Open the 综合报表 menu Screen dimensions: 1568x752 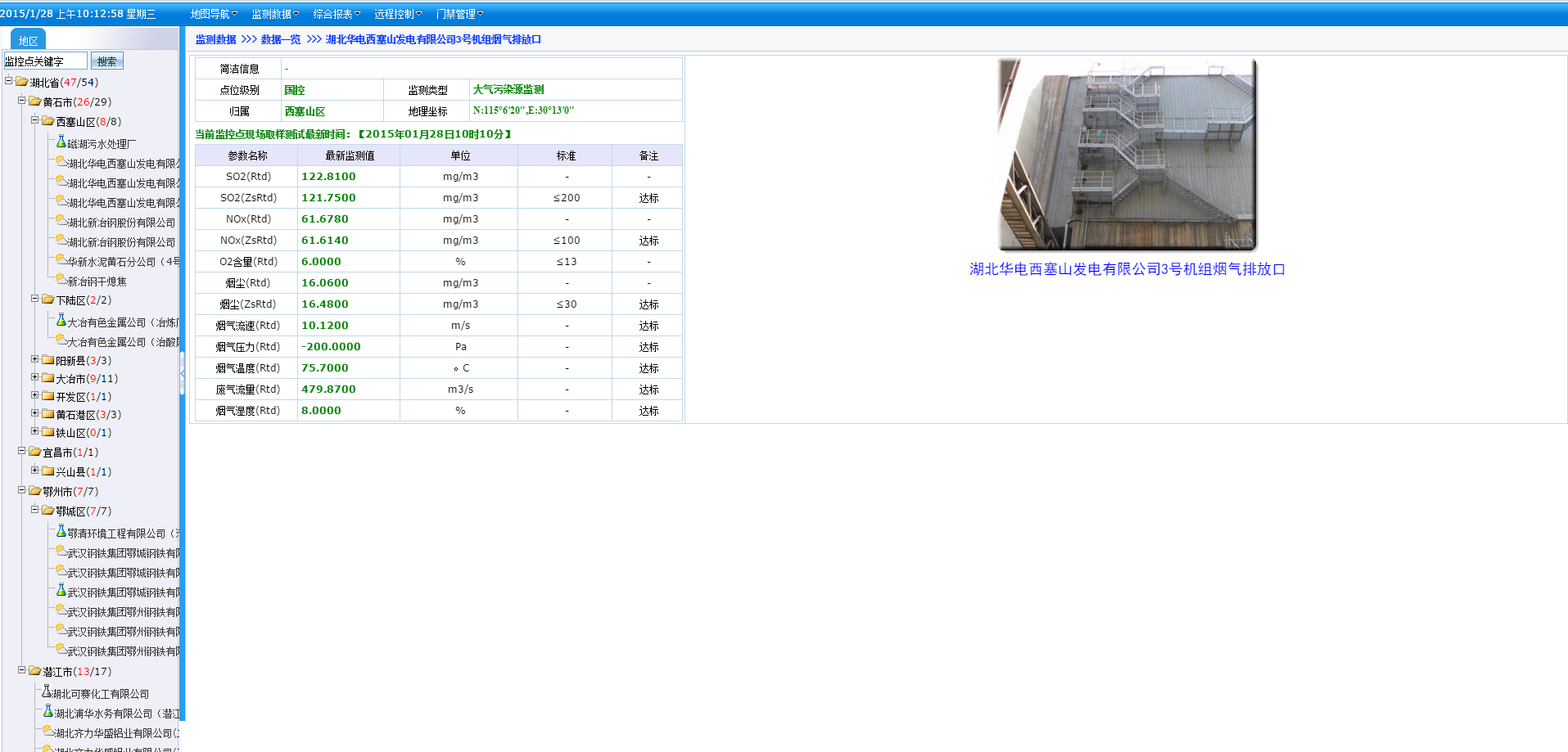coord(337,14)
